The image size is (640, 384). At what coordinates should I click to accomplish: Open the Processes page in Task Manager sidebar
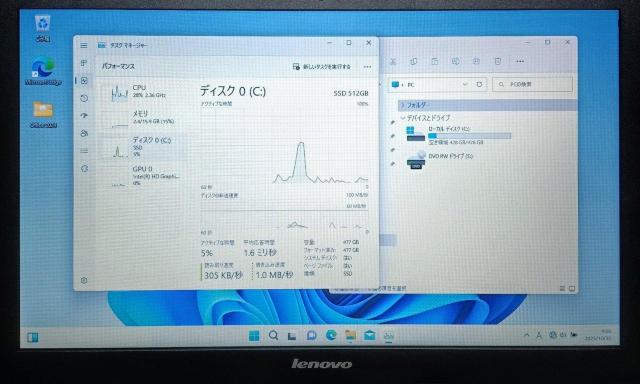[84, 63]
